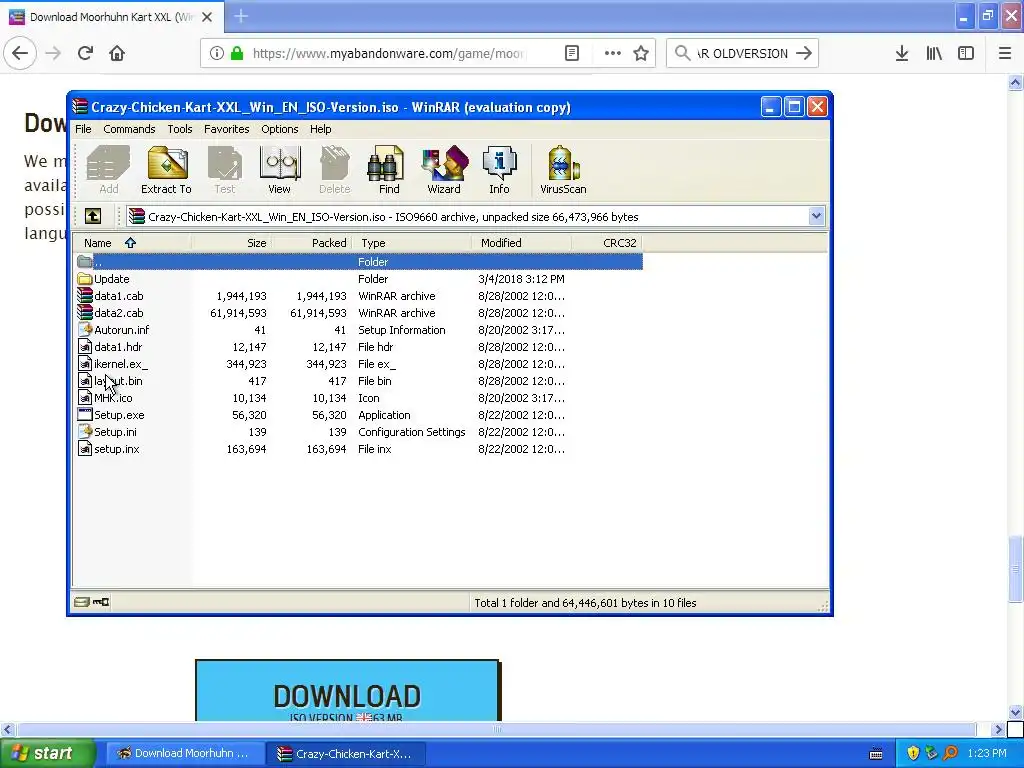The image size is (1024, 768).
Task: Launch the Wizard toolbar icon
Action: click(x=444, y=170)
